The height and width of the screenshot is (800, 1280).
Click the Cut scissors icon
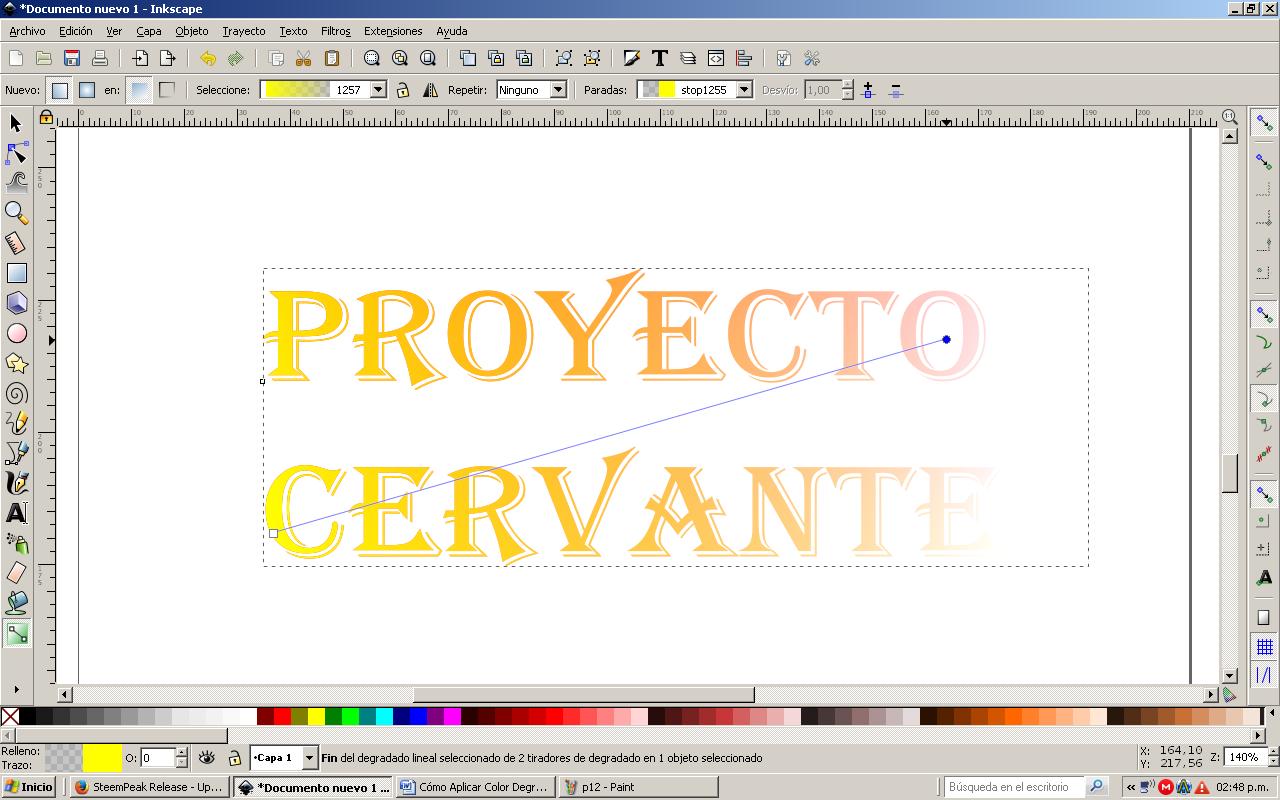(x=304, y=58)
